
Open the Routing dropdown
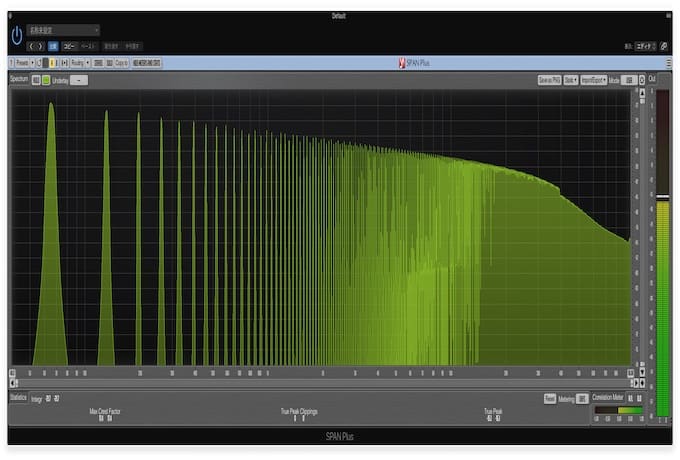80,63
